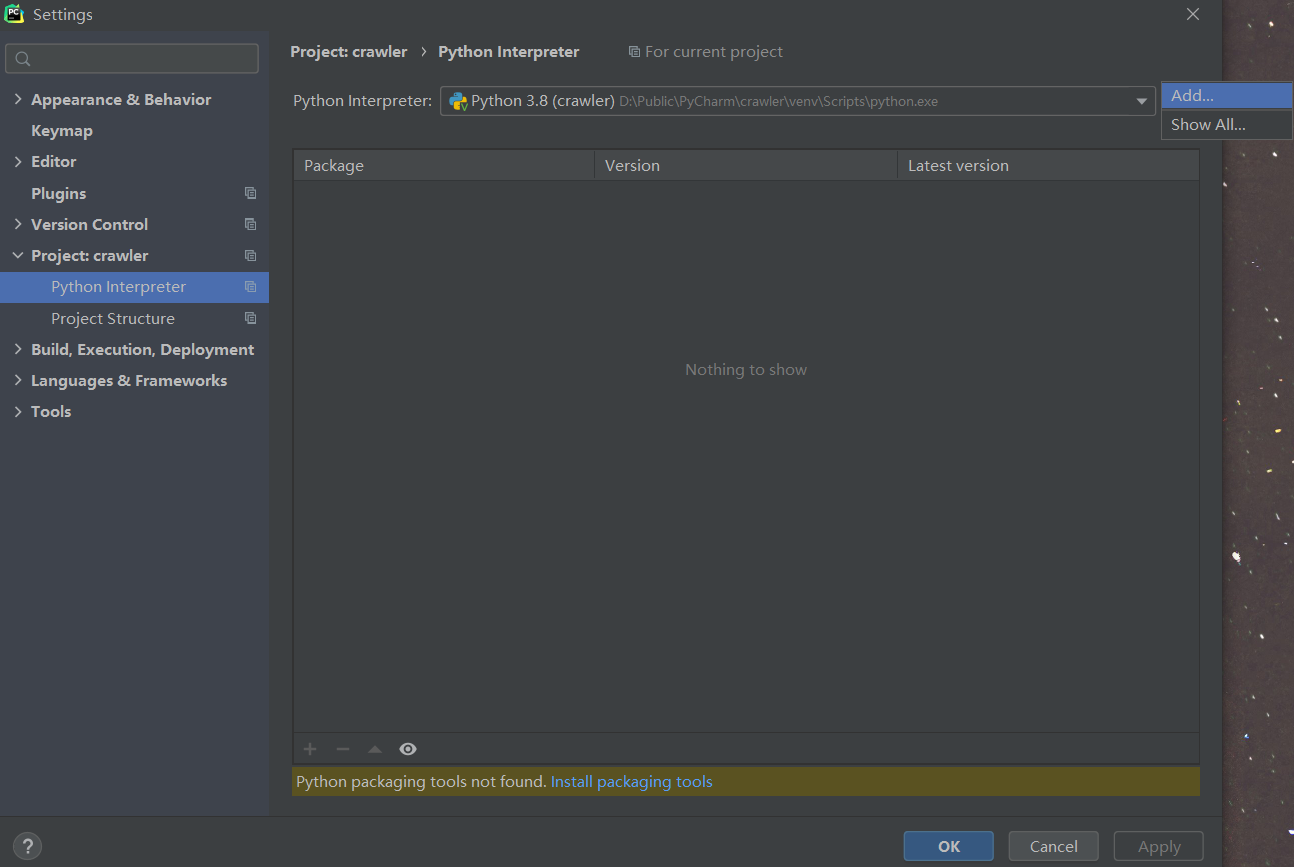1294x867 pixels.
Task: Click the Python logo in interpreter field
Action: (458, 101)
